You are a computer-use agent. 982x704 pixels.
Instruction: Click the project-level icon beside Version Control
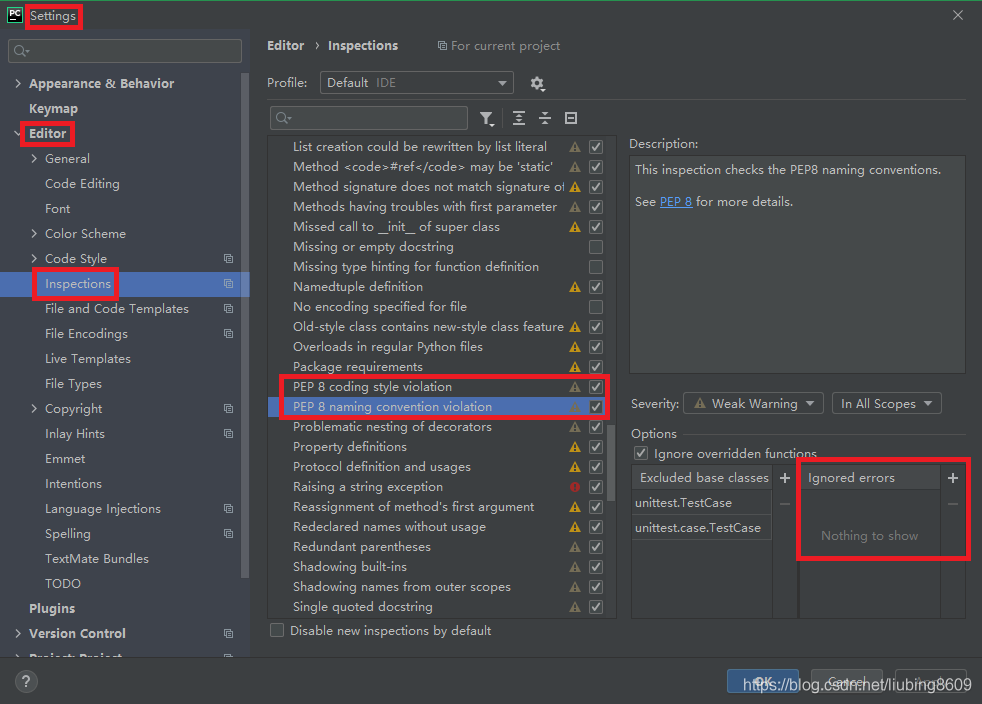click(229, 634)
